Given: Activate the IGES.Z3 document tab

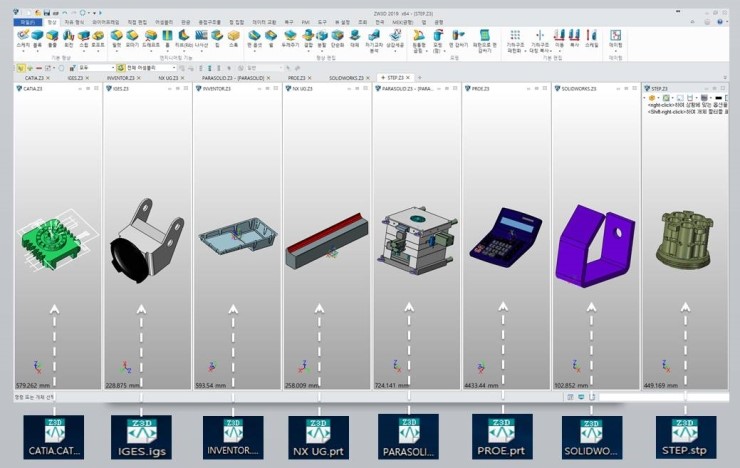Looking at the screenshot, I should [x=75, y=78].
